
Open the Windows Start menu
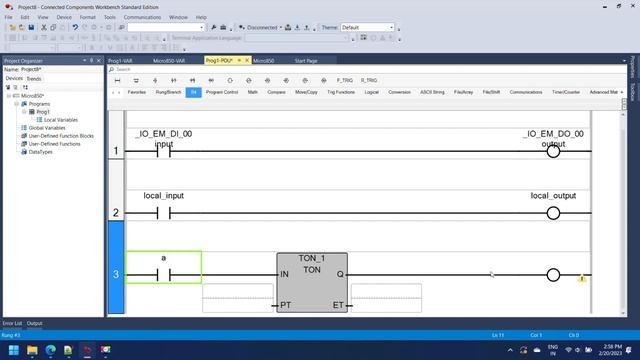click(14, 350)
